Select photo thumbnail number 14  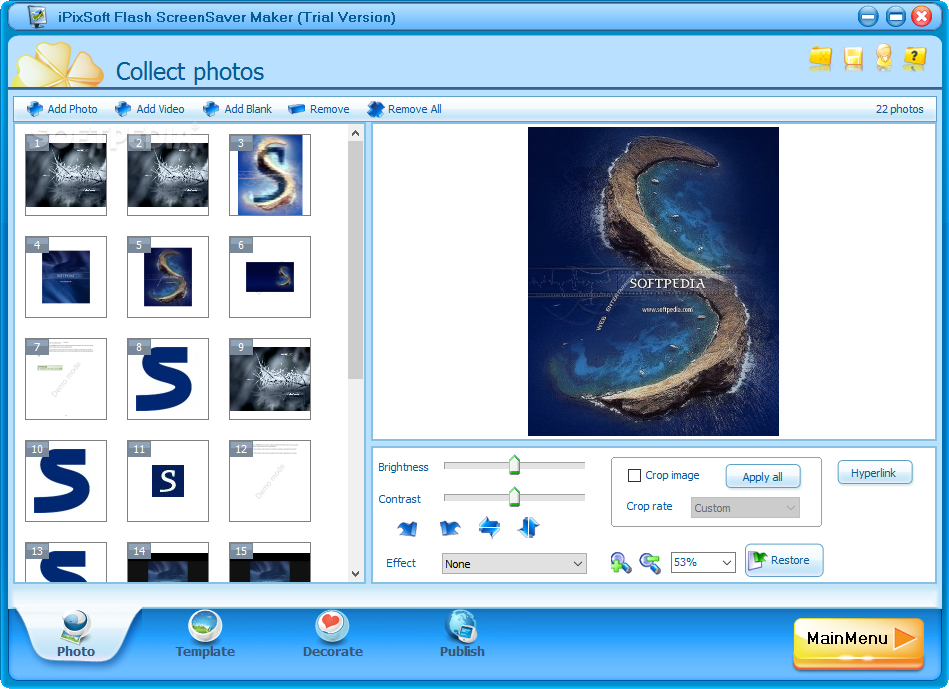168,562
